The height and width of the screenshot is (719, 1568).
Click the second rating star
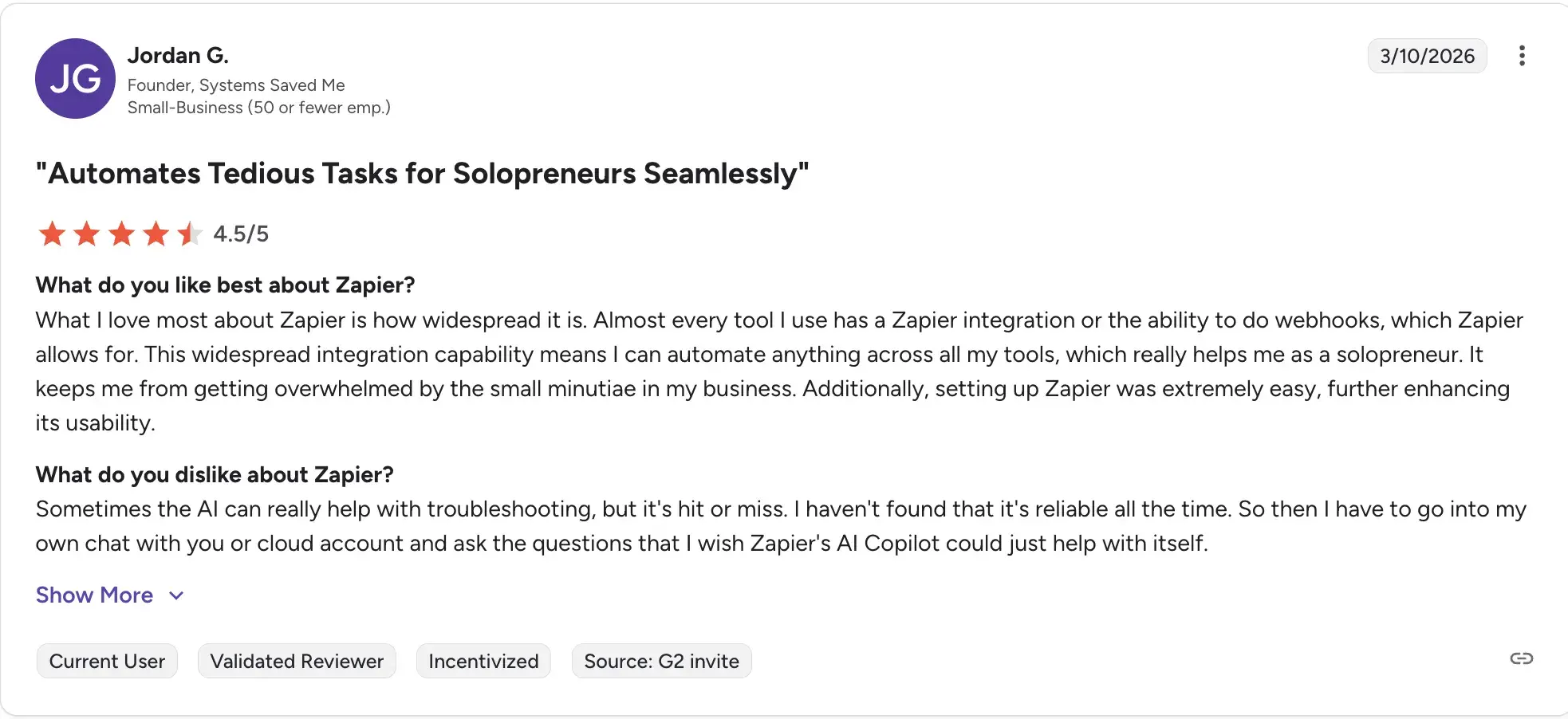[x=87, y=234]
